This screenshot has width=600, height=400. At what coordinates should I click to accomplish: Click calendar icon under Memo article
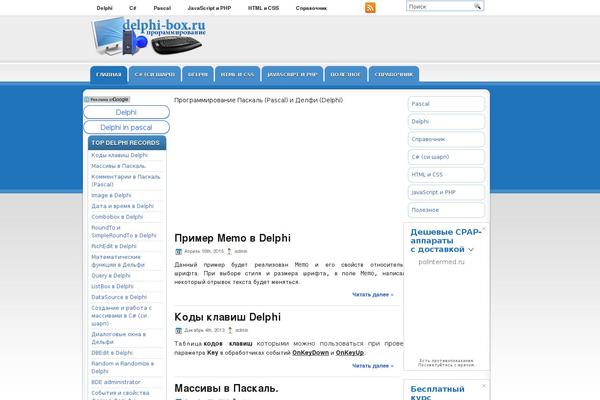pos(178,251)
